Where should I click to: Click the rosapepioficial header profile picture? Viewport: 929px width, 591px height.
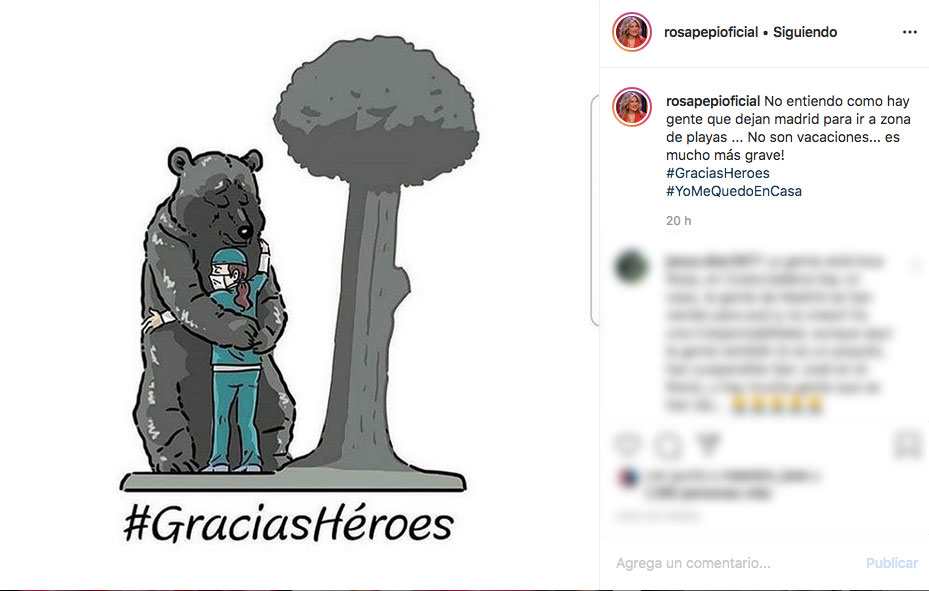(x=632, y=31)
